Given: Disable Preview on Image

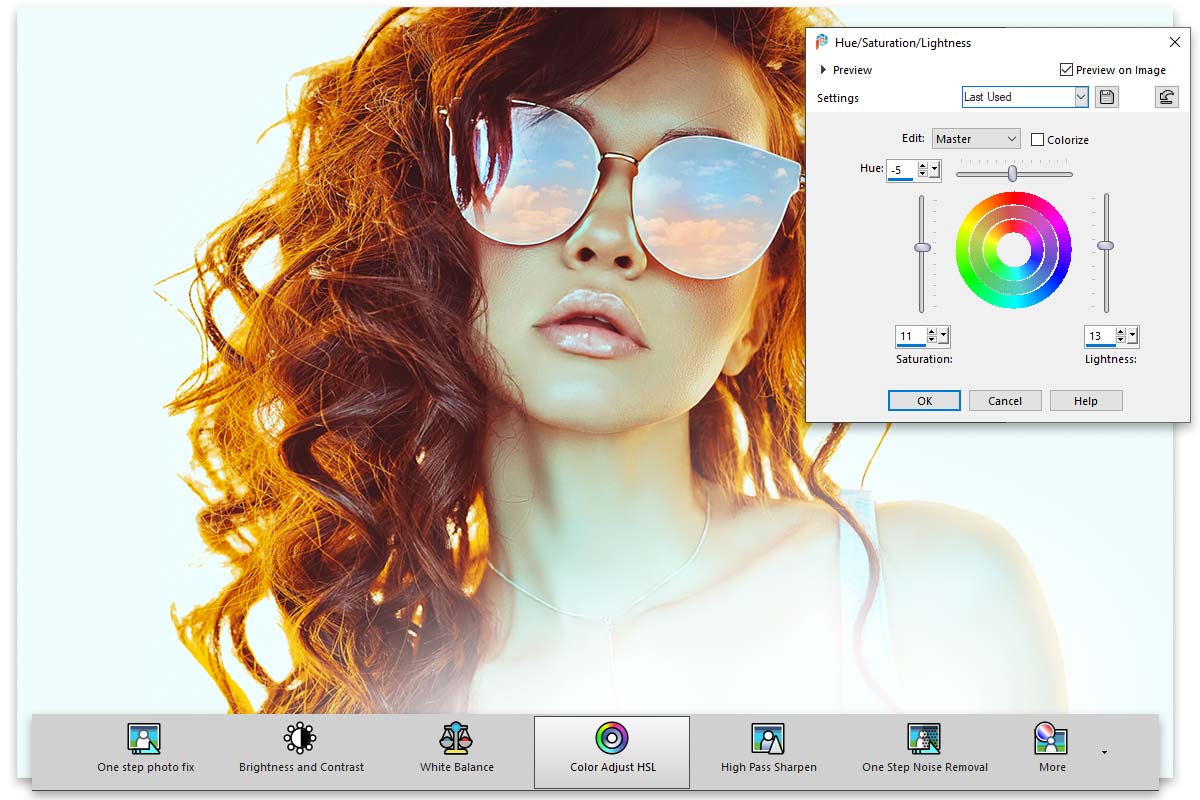Looking at the screenshot, I should [x=1067, y=69].
